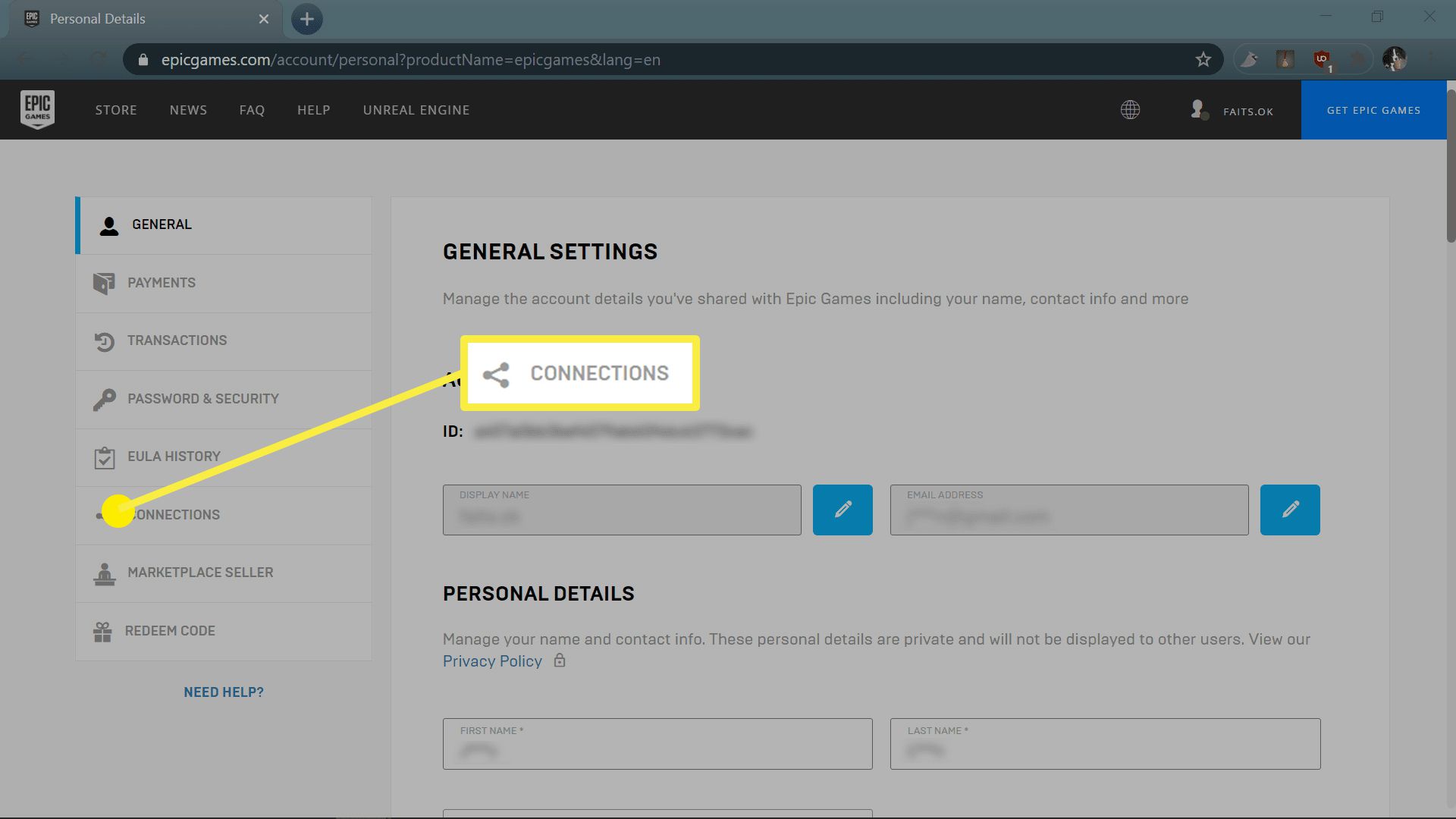
Task: Click the EMAIL ADDRESS field
Action: click(1069, 510)
